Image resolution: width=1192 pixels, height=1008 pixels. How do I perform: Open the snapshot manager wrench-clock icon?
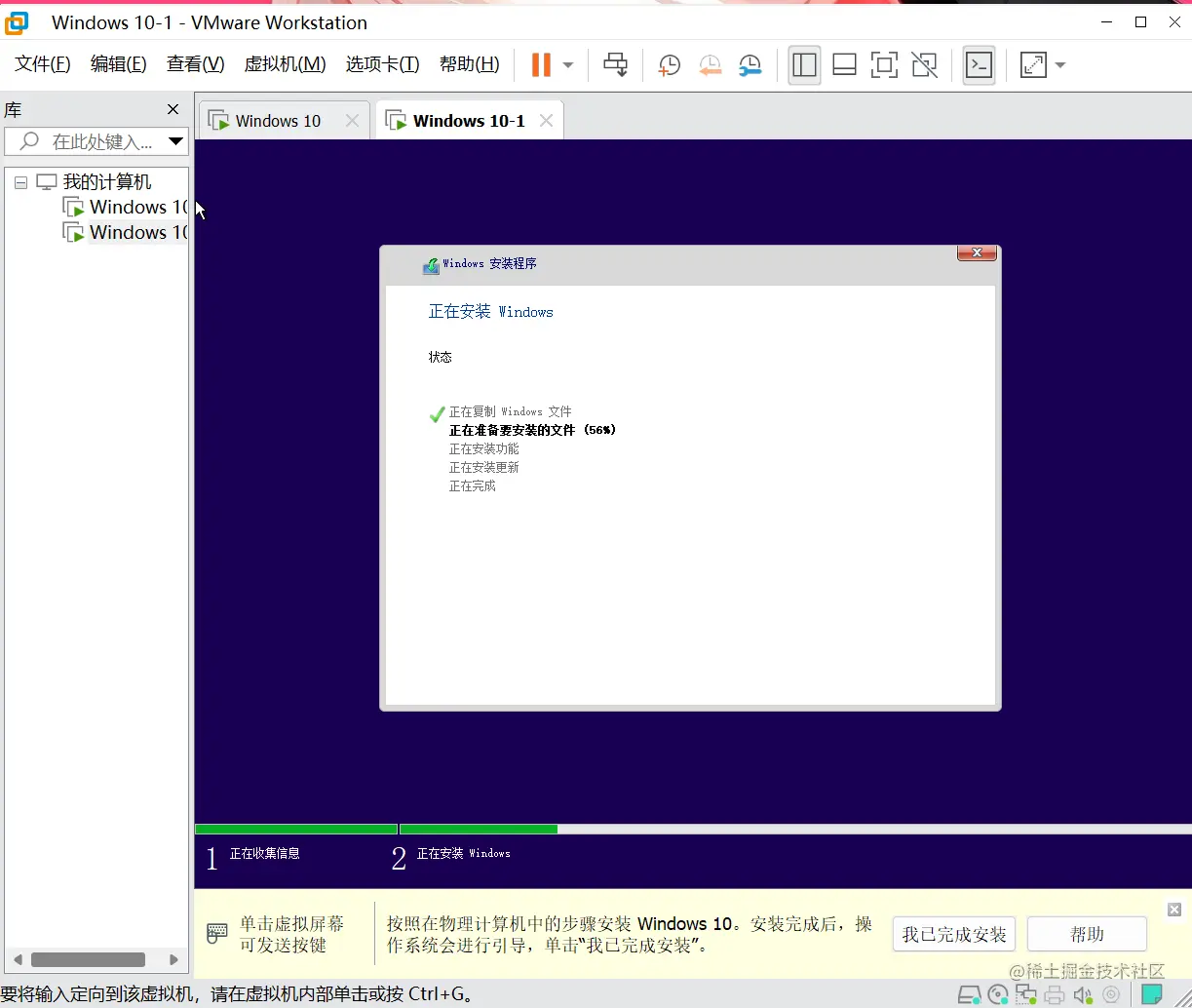750,65
